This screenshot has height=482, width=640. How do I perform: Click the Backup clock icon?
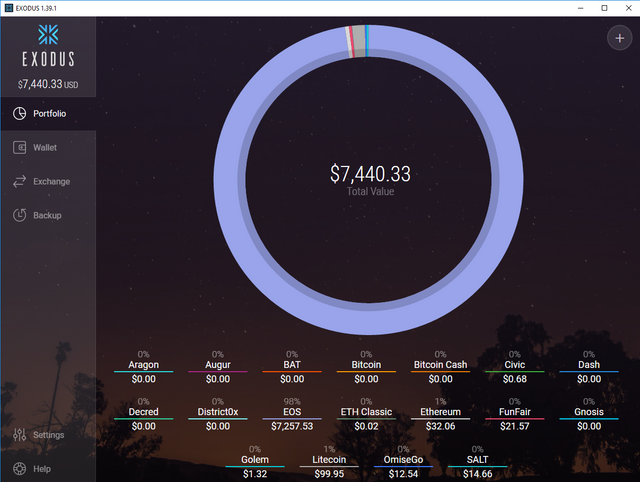[19, 215]
